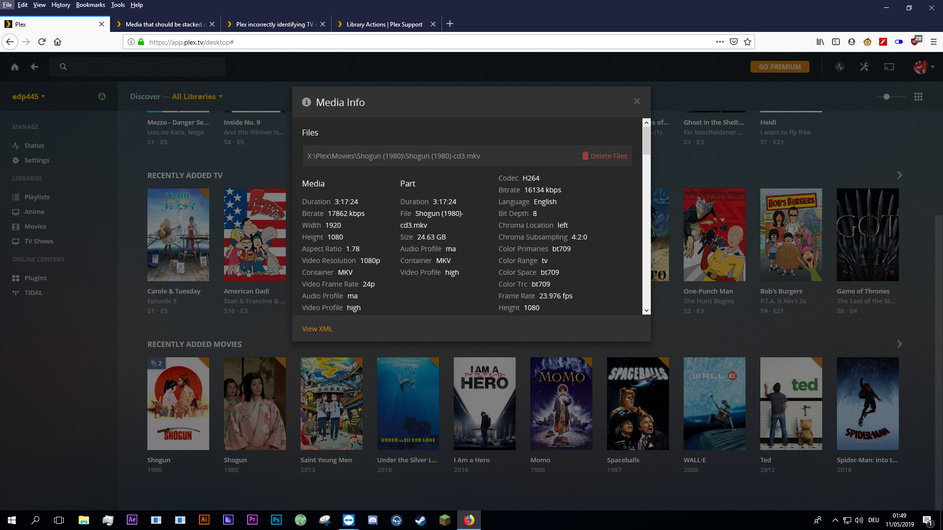943x530 pixels.
Task: Click Media Info scrollbar up arrow
Action: tap(647, 122)
